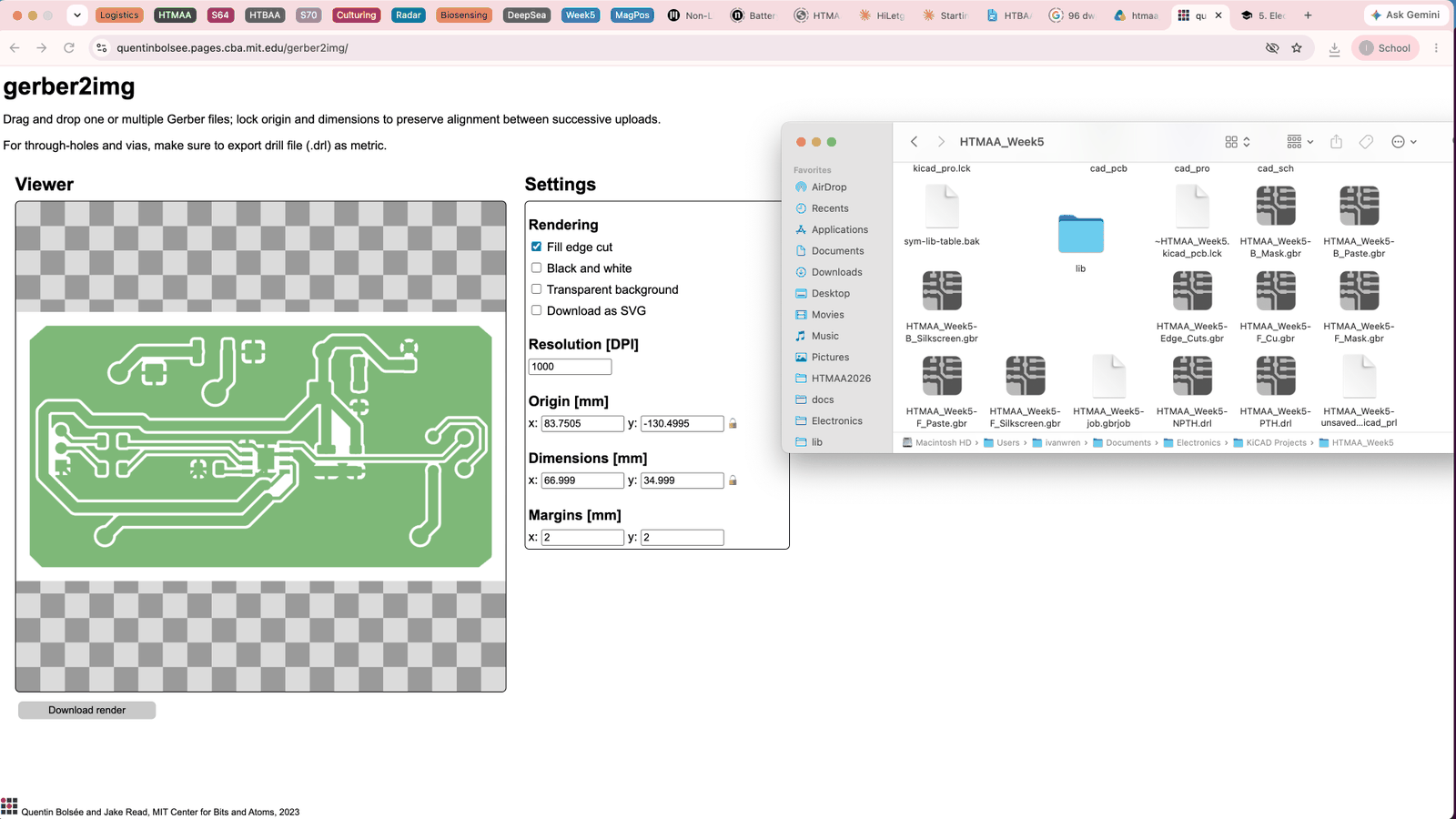Open Finder group-by dropdown
The height and width of the screenshot is (819, 1456).
[x=1300, y=142]
